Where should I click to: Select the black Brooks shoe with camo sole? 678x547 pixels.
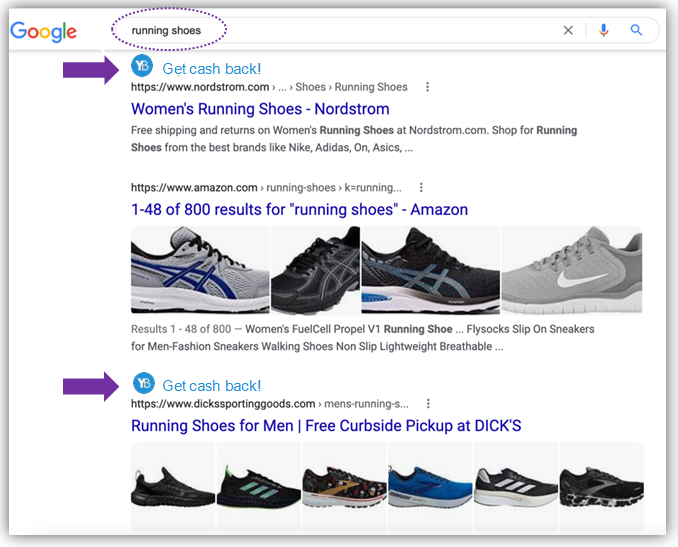point(601,486)
